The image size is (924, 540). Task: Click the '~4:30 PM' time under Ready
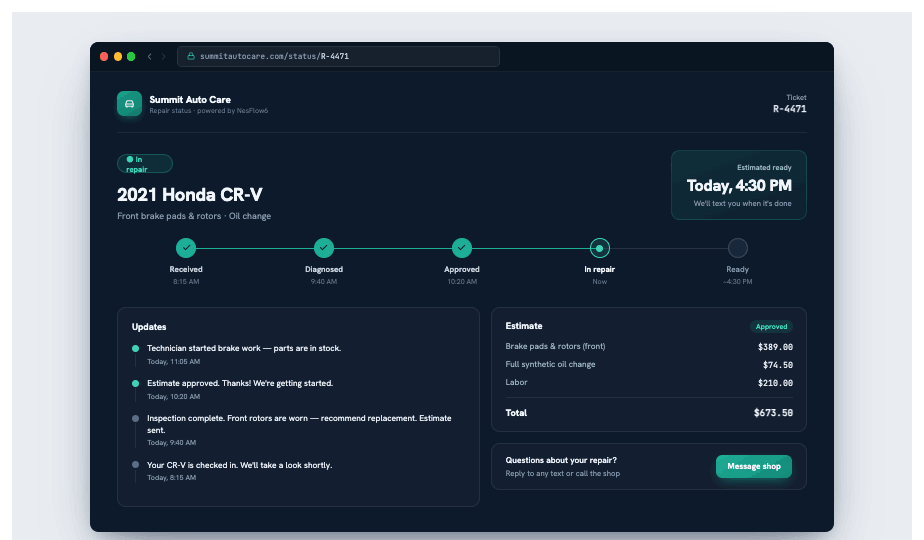pos(738,282)
